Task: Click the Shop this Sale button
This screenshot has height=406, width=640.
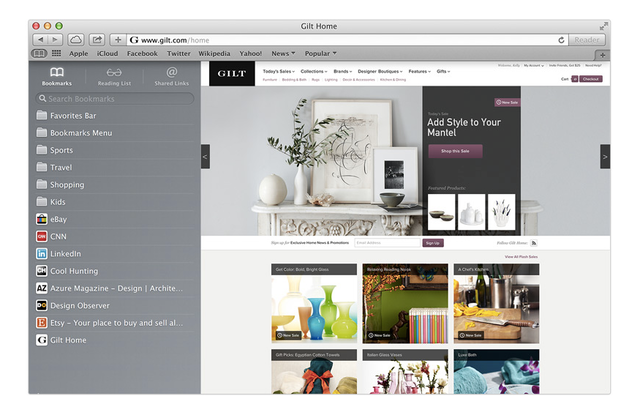Action: (x=455, y=151)
